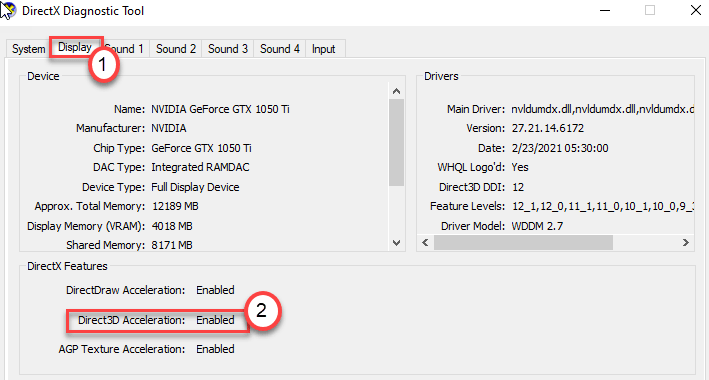Viewport: 709px width, 380px height.
Task: Open the Display tab
Action: tap(75, 47)
